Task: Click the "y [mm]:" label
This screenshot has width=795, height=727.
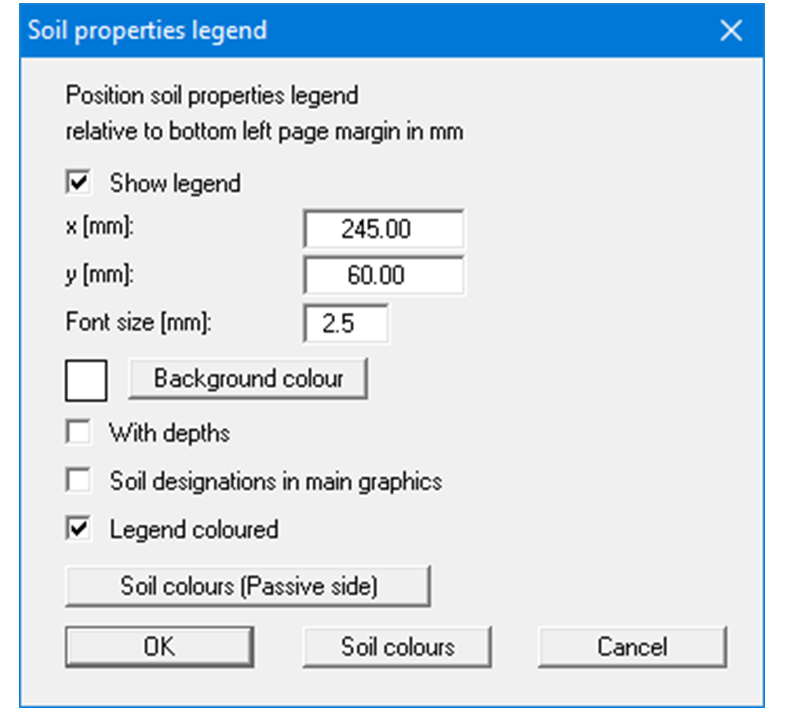Action: tap(100, 273)
